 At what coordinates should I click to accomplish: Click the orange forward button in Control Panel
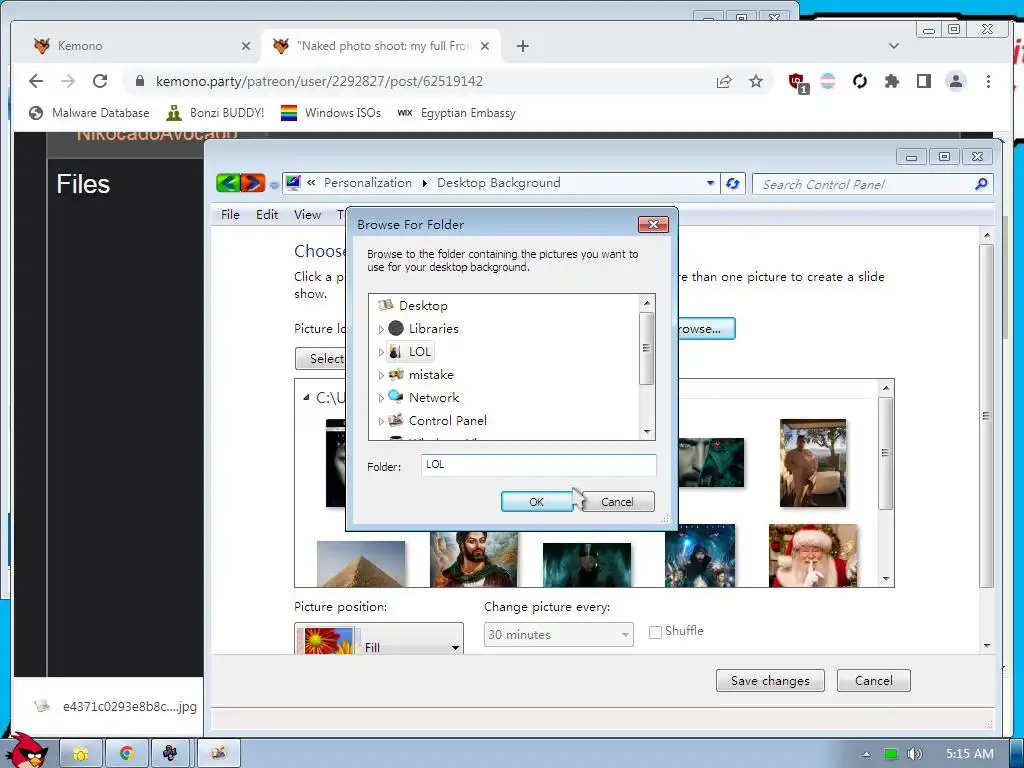click(253, 183)
